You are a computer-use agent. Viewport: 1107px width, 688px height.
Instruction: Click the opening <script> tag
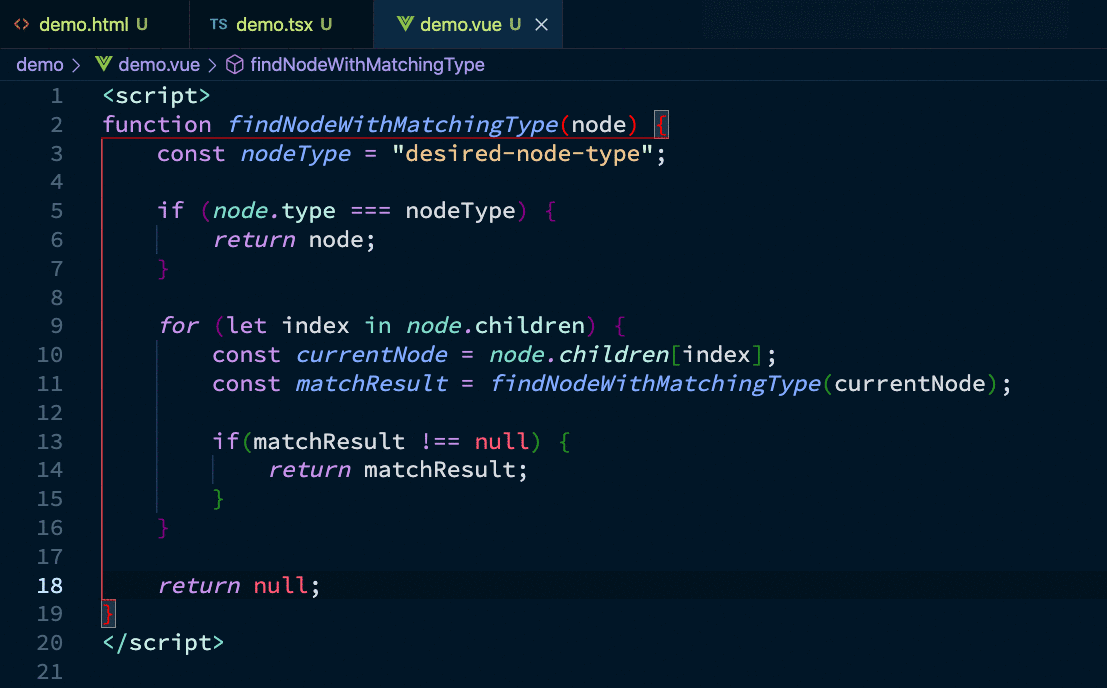(x=156, y=95)
